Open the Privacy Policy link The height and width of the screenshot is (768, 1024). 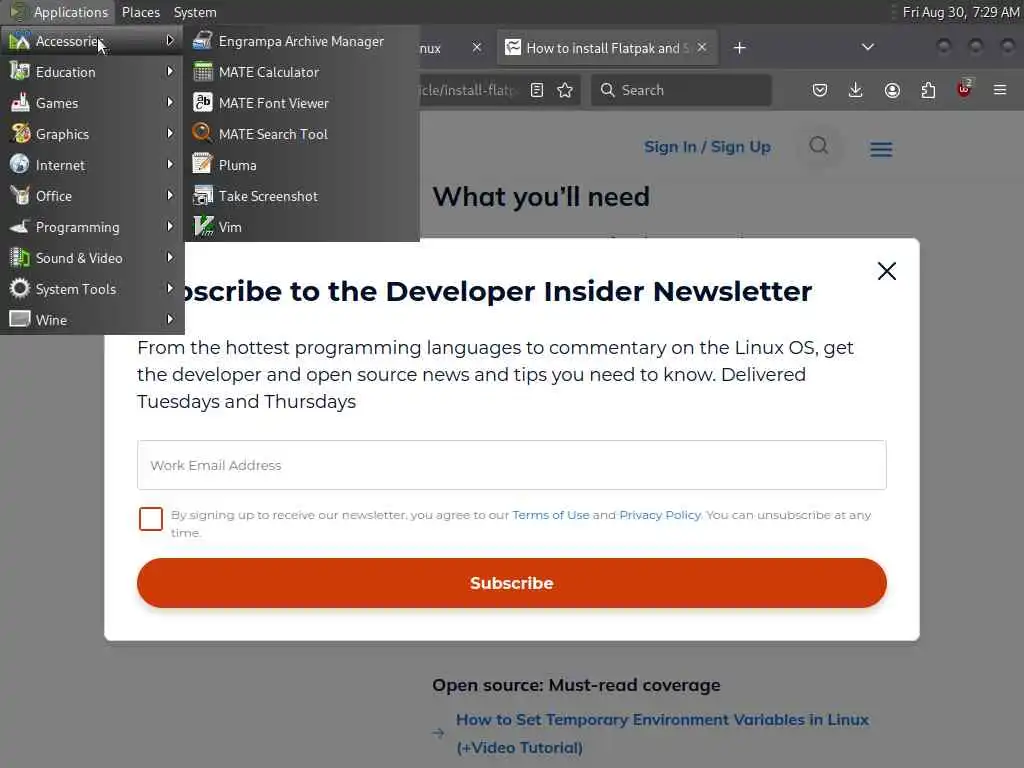click(x=660, y=515)
